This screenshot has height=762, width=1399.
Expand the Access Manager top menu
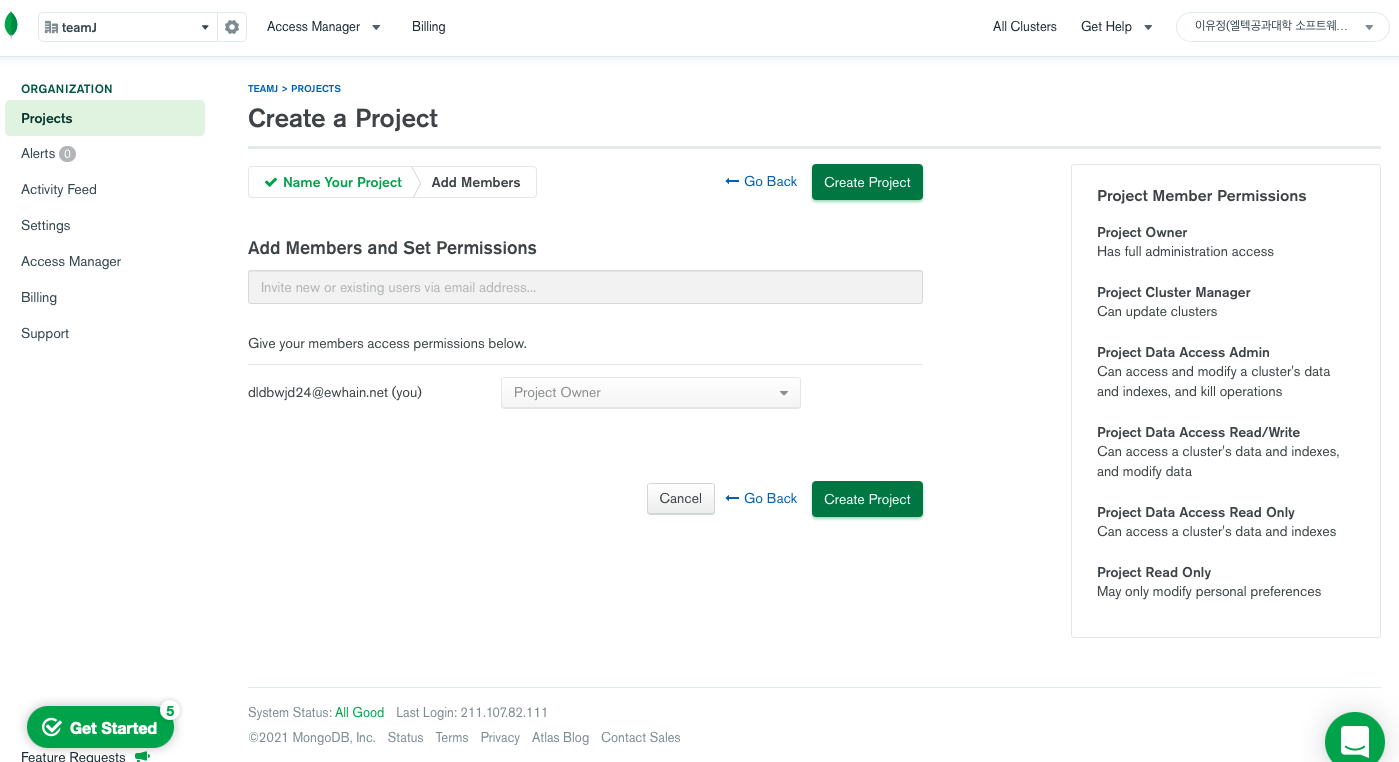[323, 27]
